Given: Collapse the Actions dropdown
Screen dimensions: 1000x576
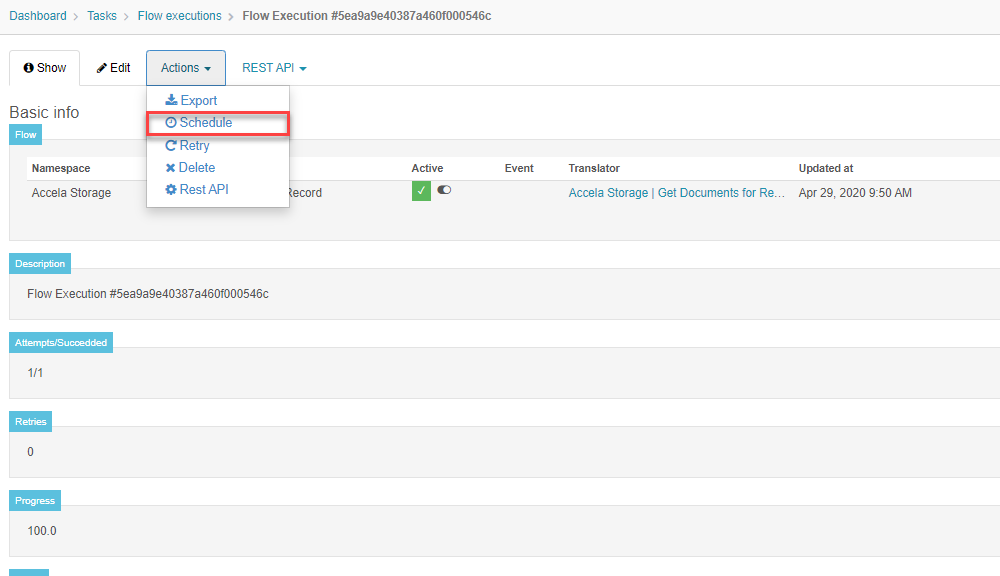Looking at the screenshot, I should click(x=186, y=68).
